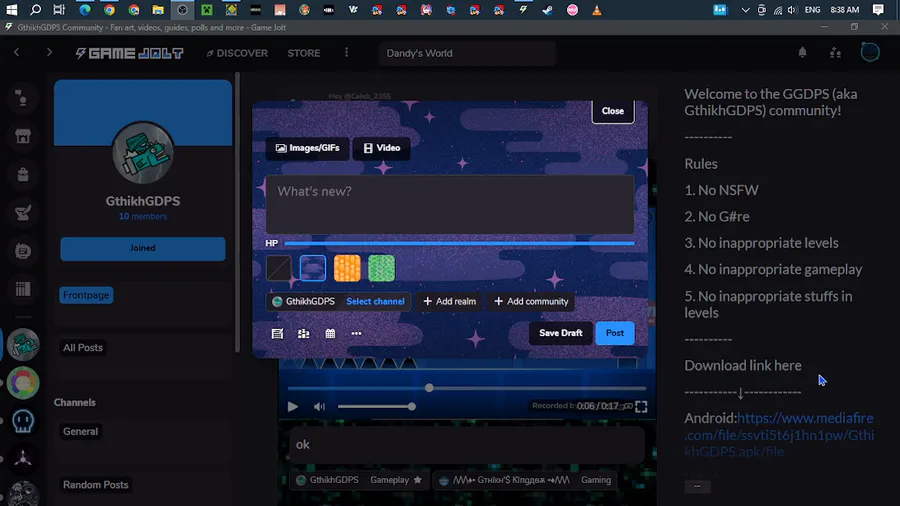Screen dimensions: 900x506
Task: Open Steam from taskbar
Action: 548,10
